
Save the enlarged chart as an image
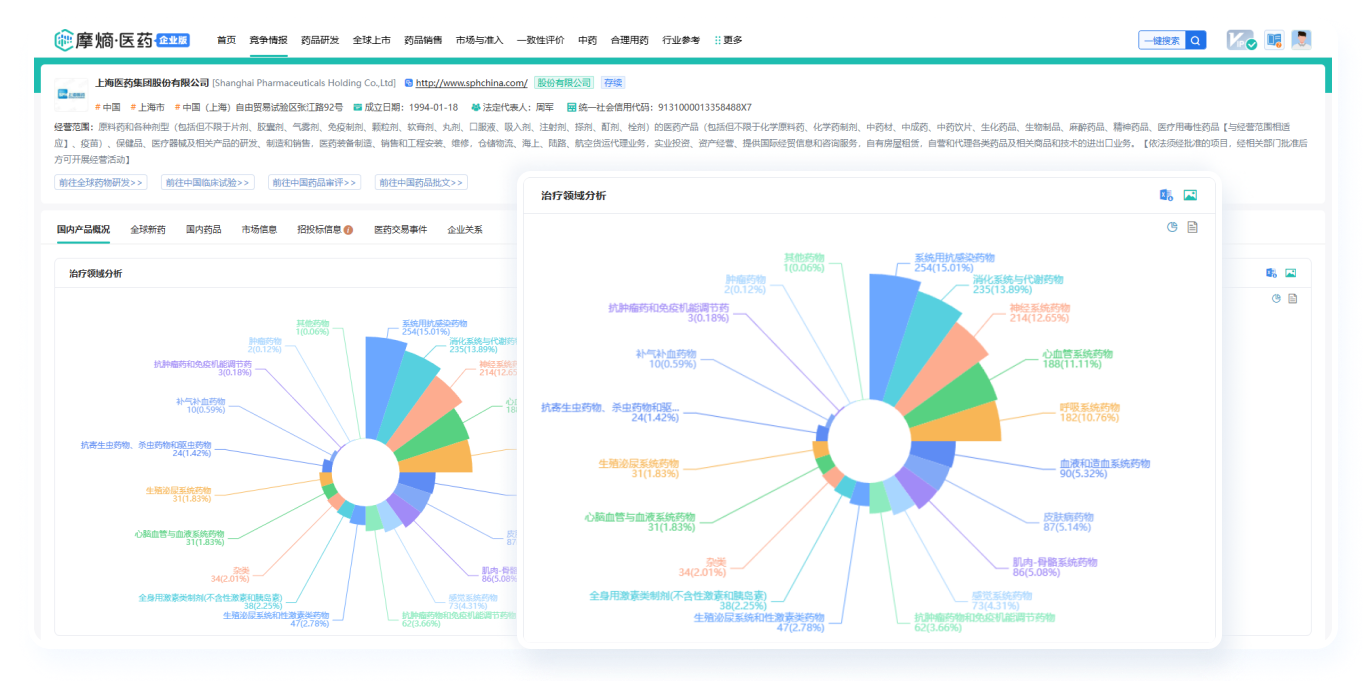(x=1190, y=195)
